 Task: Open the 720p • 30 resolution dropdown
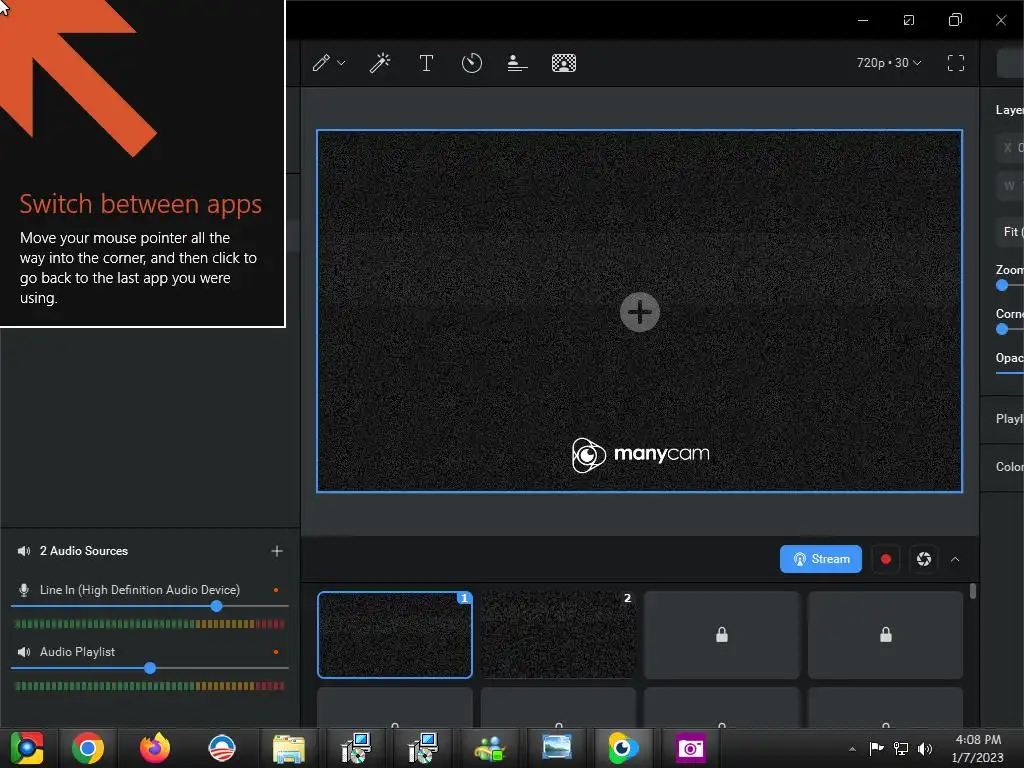coord(889,63)
